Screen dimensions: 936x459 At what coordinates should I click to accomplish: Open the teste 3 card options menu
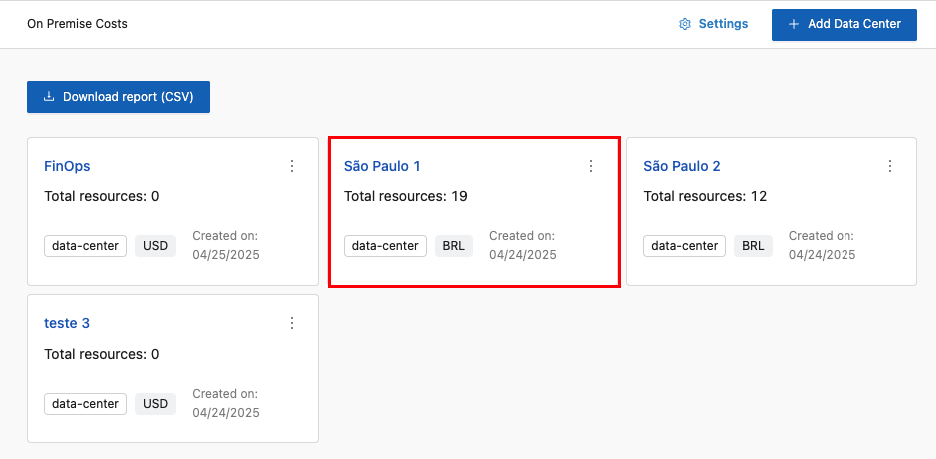pos(292,323)
